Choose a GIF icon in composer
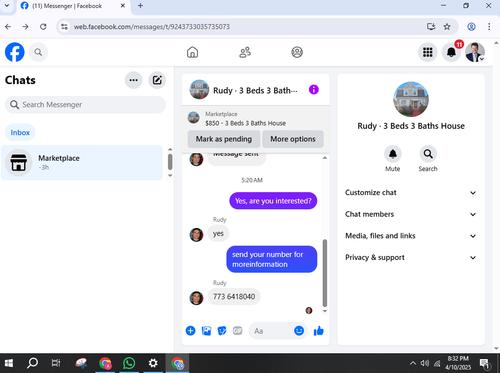The width and height of the screenshot is (500, 373). [x=237, y=331]
